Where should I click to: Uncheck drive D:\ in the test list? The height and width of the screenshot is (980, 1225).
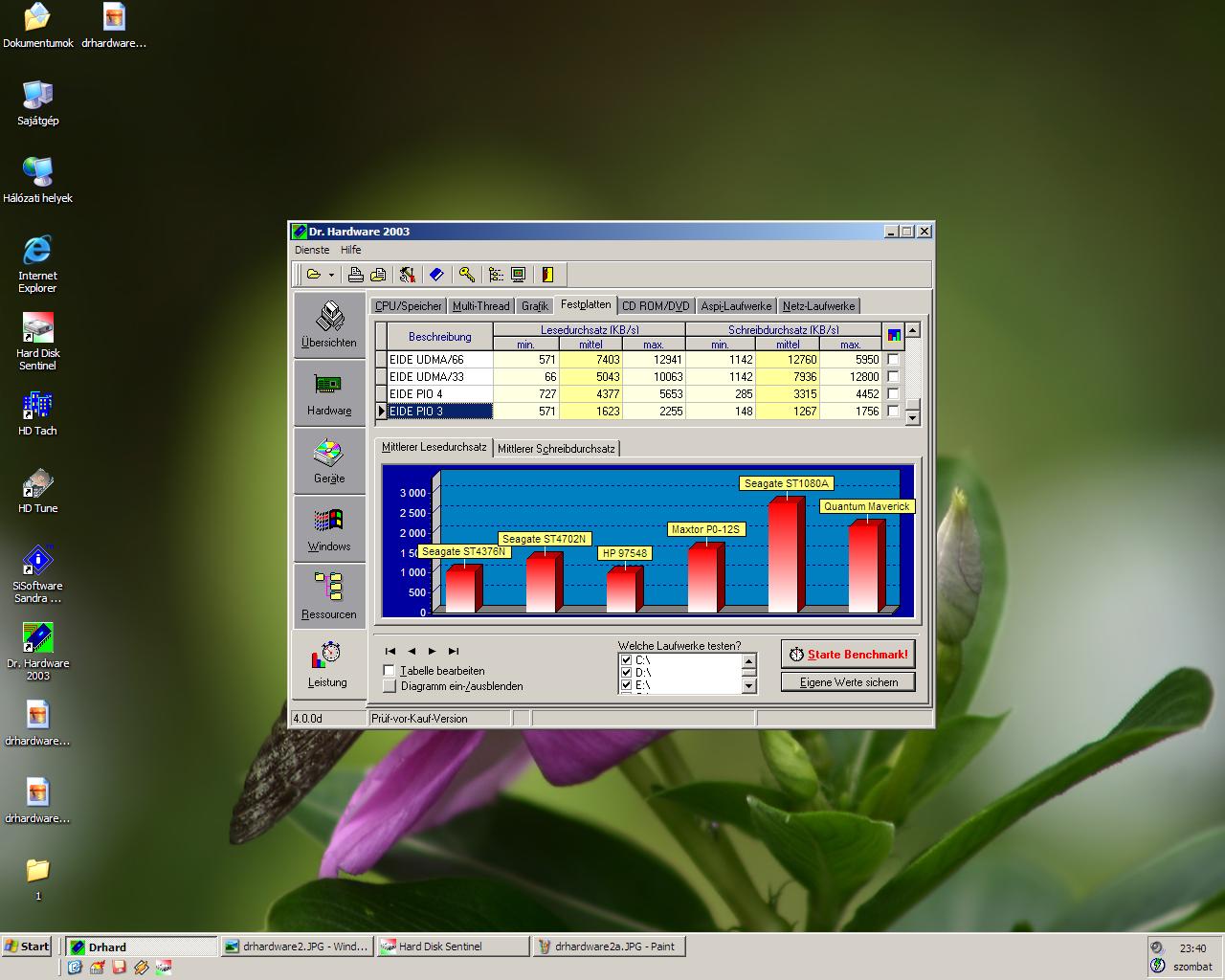[626, 673]
